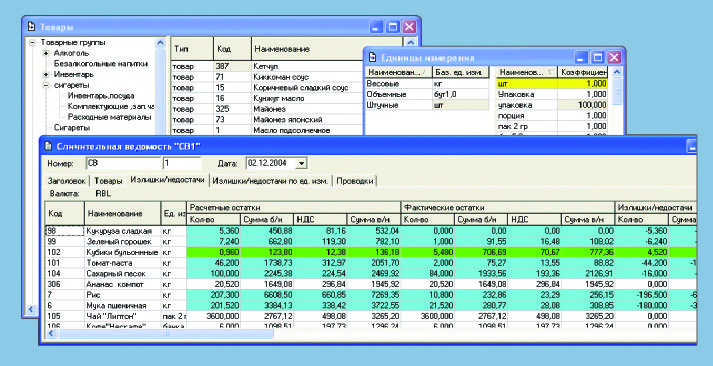The image size is (713, 366).
Task: Click Ед. изм. header in the ведомость table
Action: (x=174, y=213)
